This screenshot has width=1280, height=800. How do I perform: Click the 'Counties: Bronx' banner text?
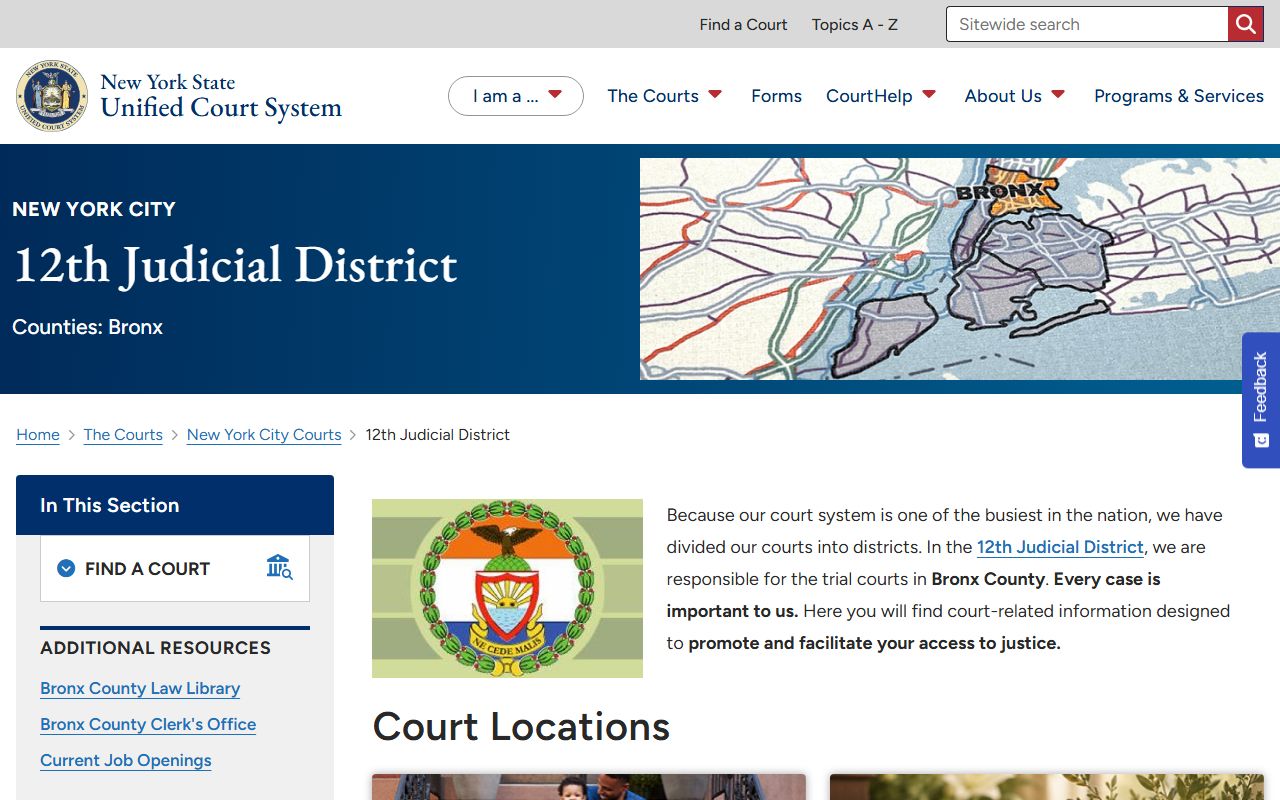click(87, 327)
